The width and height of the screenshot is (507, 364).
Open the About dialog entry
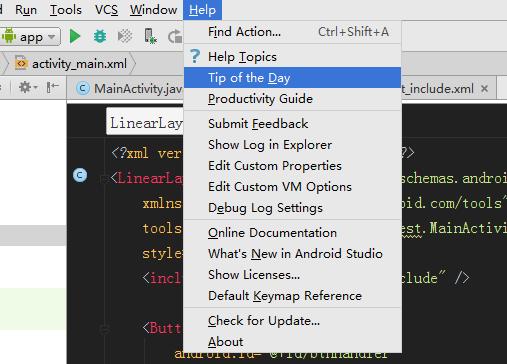pyautogui.click(x=292, y=342)
